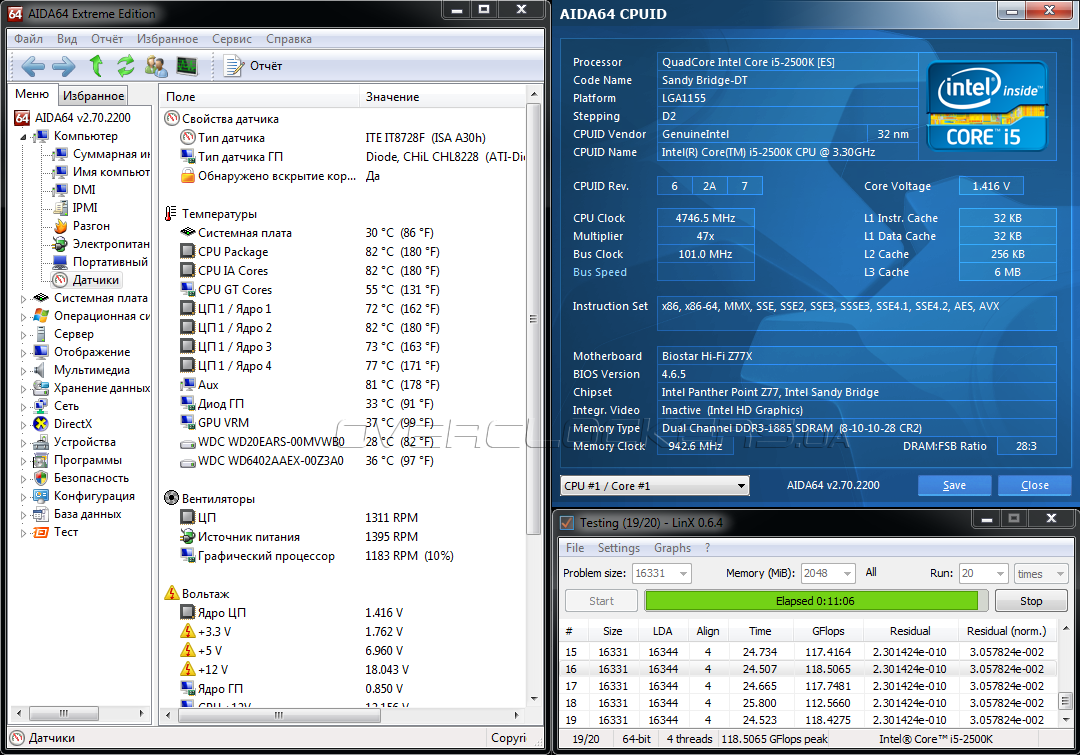Viewport: 1080px width, 755px height.
Task: Open the Graphs menu in LinX
Action: [672, 548]
